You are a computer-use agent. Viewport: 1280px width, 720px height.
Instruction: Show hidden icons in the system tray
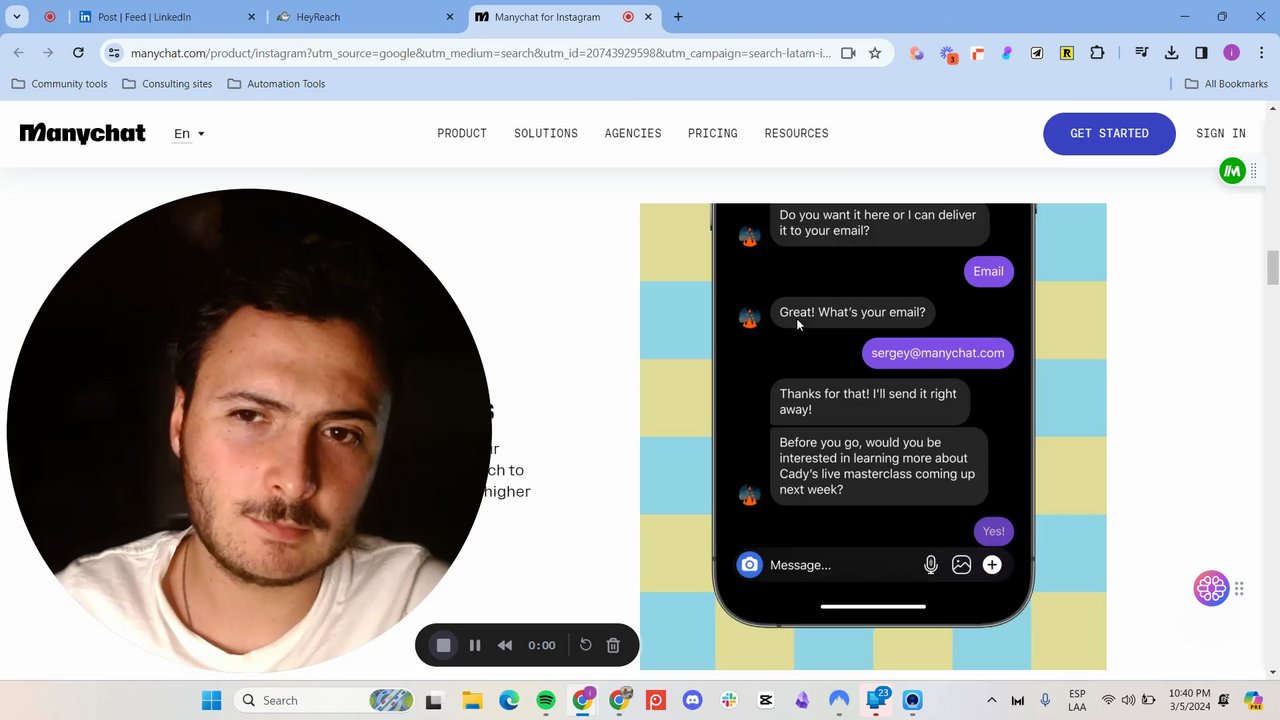point(991,700)
